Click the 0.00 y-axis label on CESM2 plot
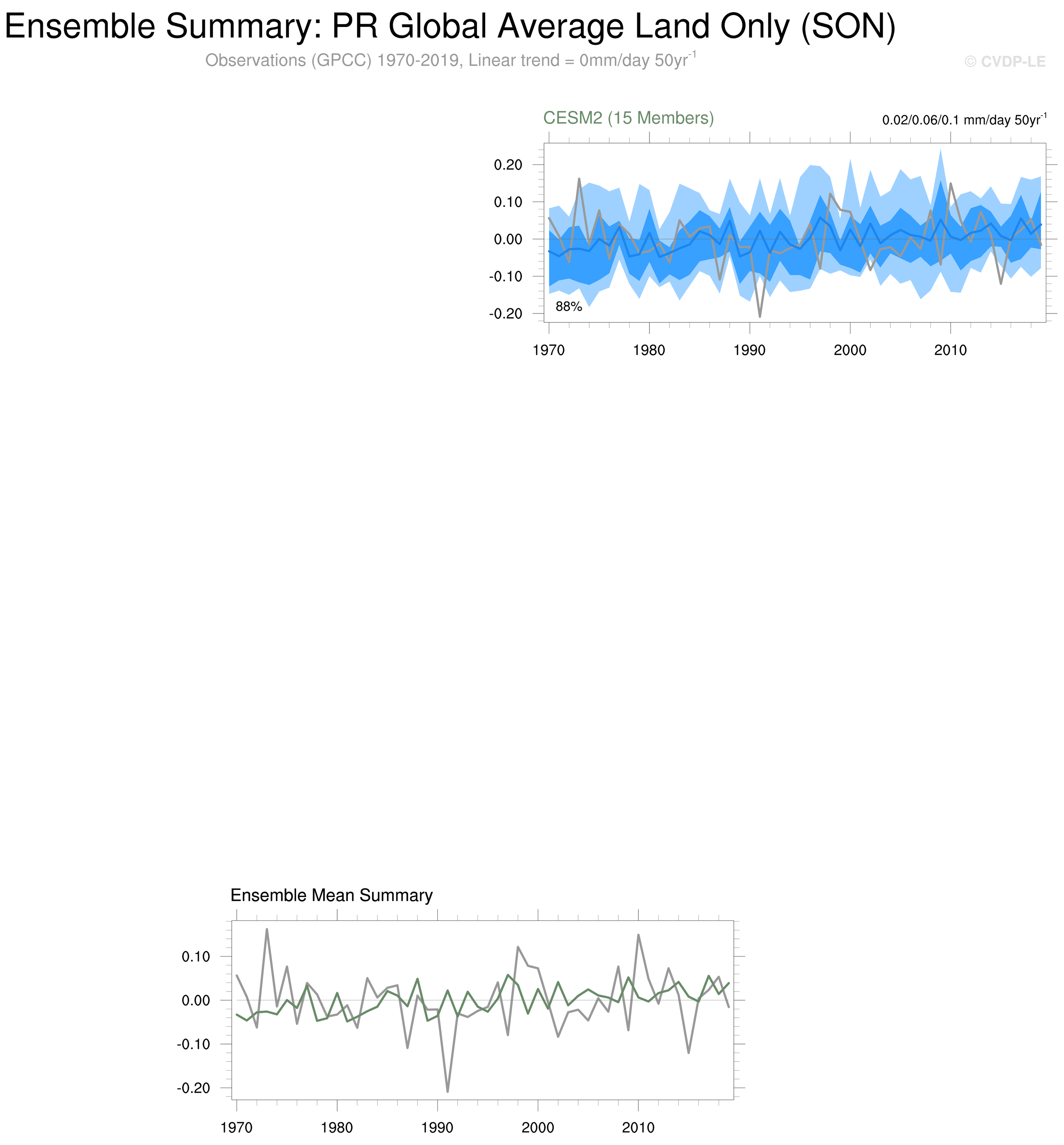The width and height of the screenshot is (1064, 1145). point(508,239)
